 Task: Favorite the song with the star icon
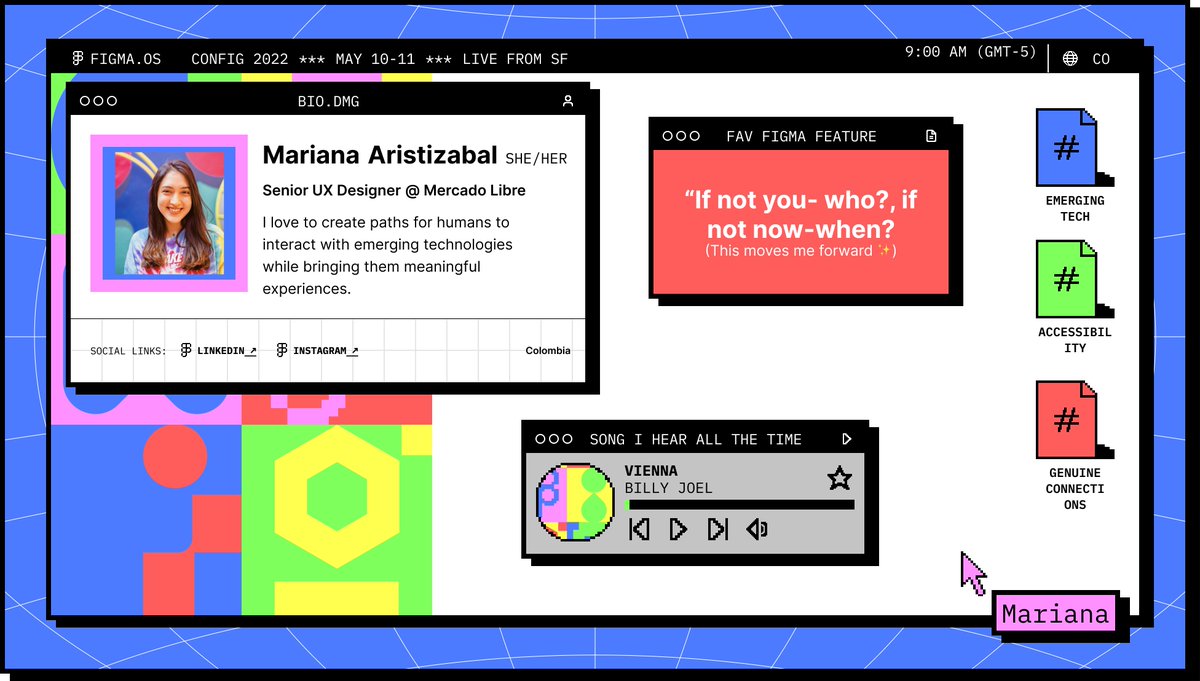[x=839, y=478]
